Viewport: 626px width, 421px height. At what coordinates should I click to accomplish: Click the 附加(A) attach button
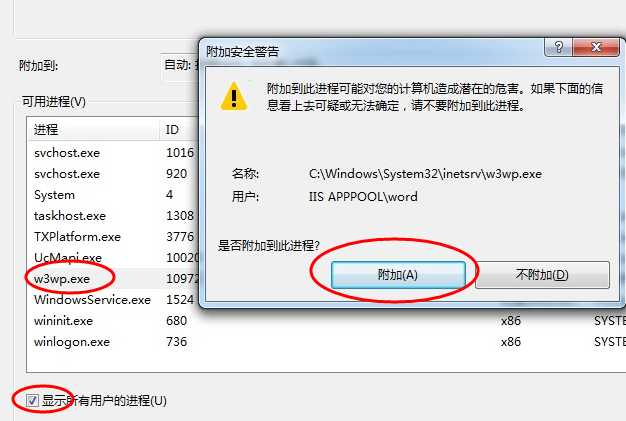[398, 275]
